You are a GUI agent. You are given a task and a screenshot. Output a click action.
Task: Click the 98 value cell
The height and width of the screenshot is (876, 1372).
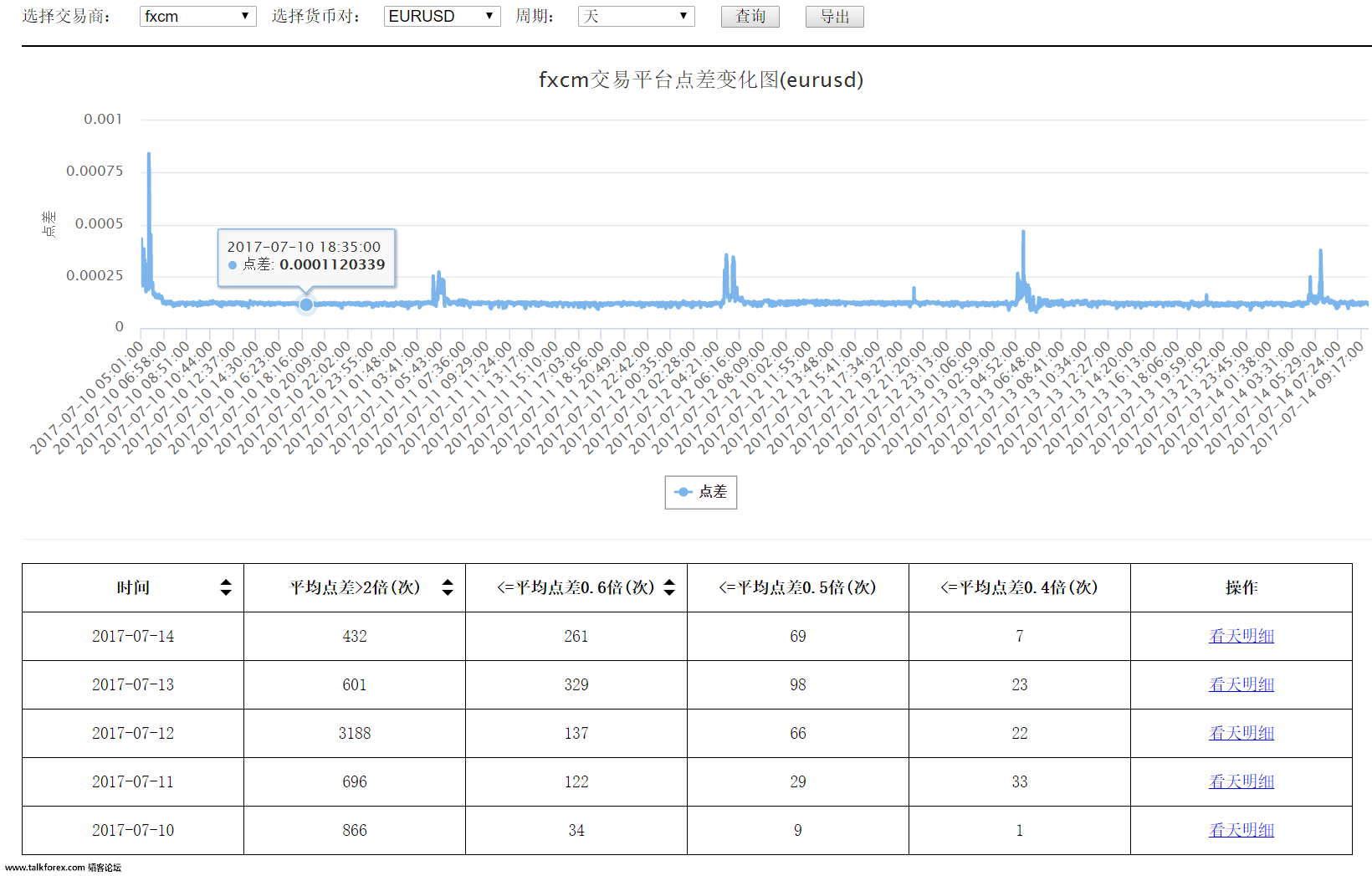(798, 684)
